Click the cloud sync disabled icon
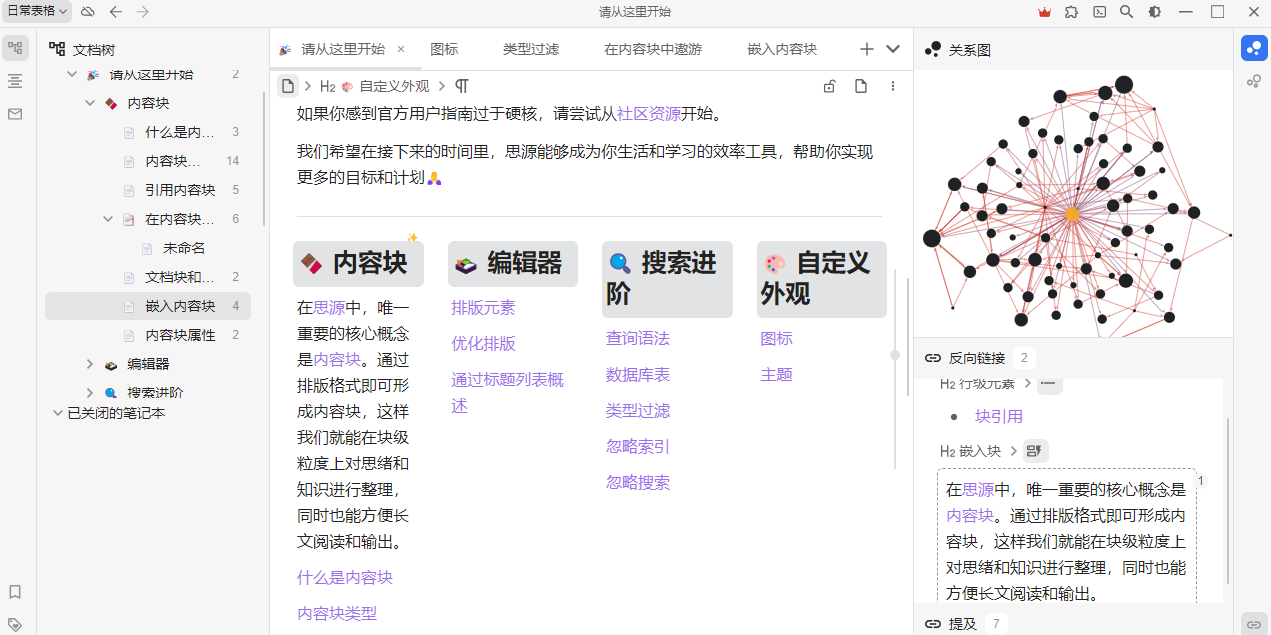The image size is (1271, 635). [x=88, y=12]
